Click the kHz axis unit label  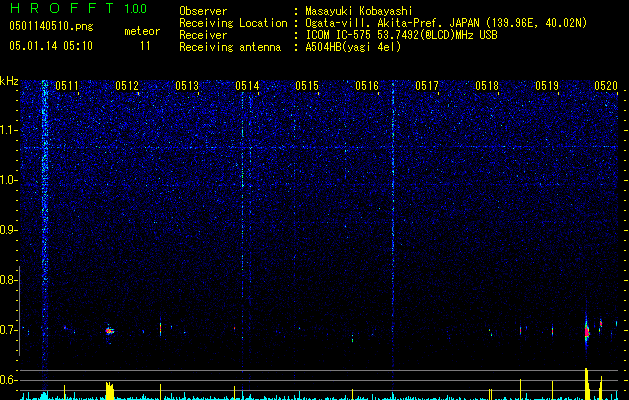click(x=9, y=81)
